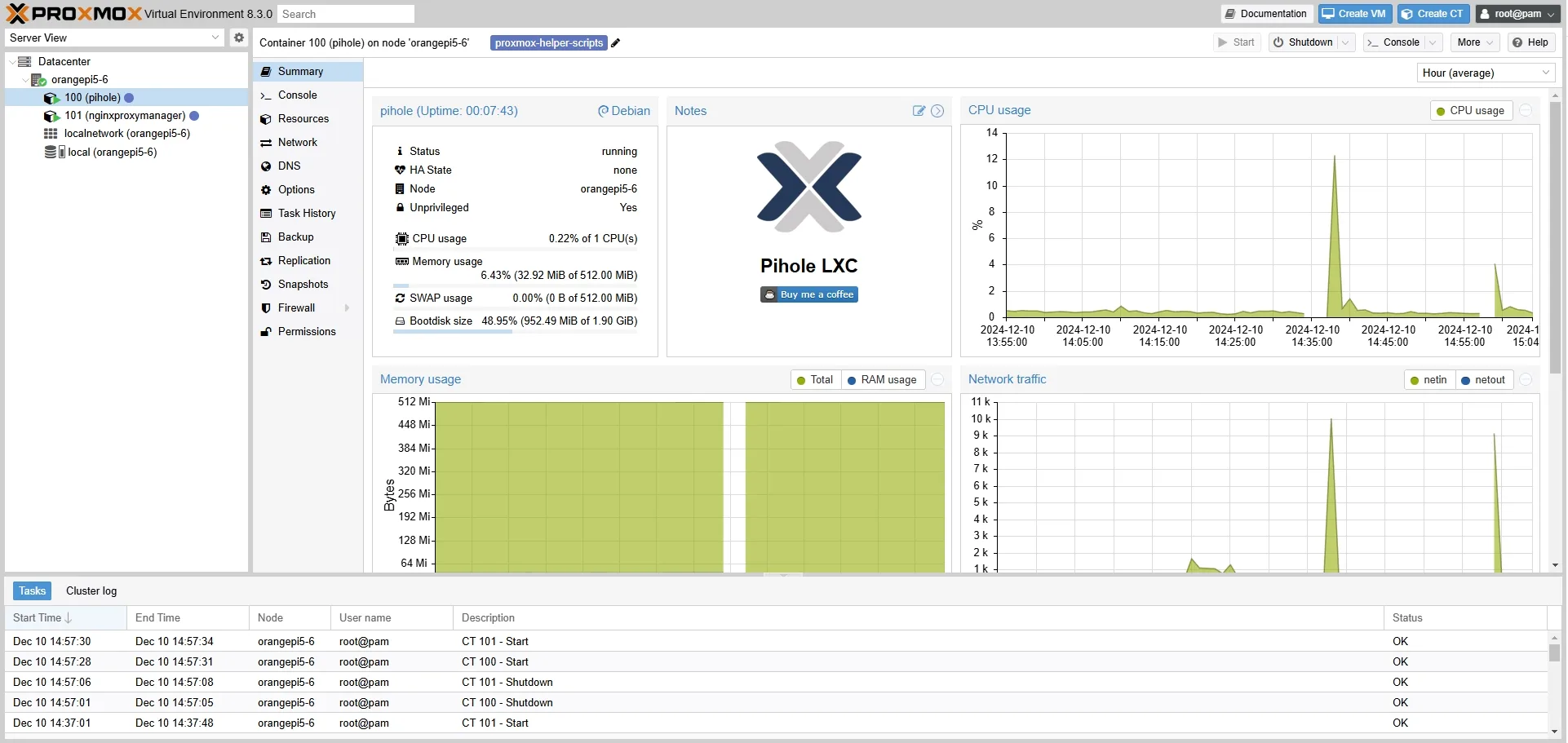The height and width of the screenshot is (743, 1568).
Task: Click the proxmox-helper-scripts tag
Action: click(x=549, y=43)
